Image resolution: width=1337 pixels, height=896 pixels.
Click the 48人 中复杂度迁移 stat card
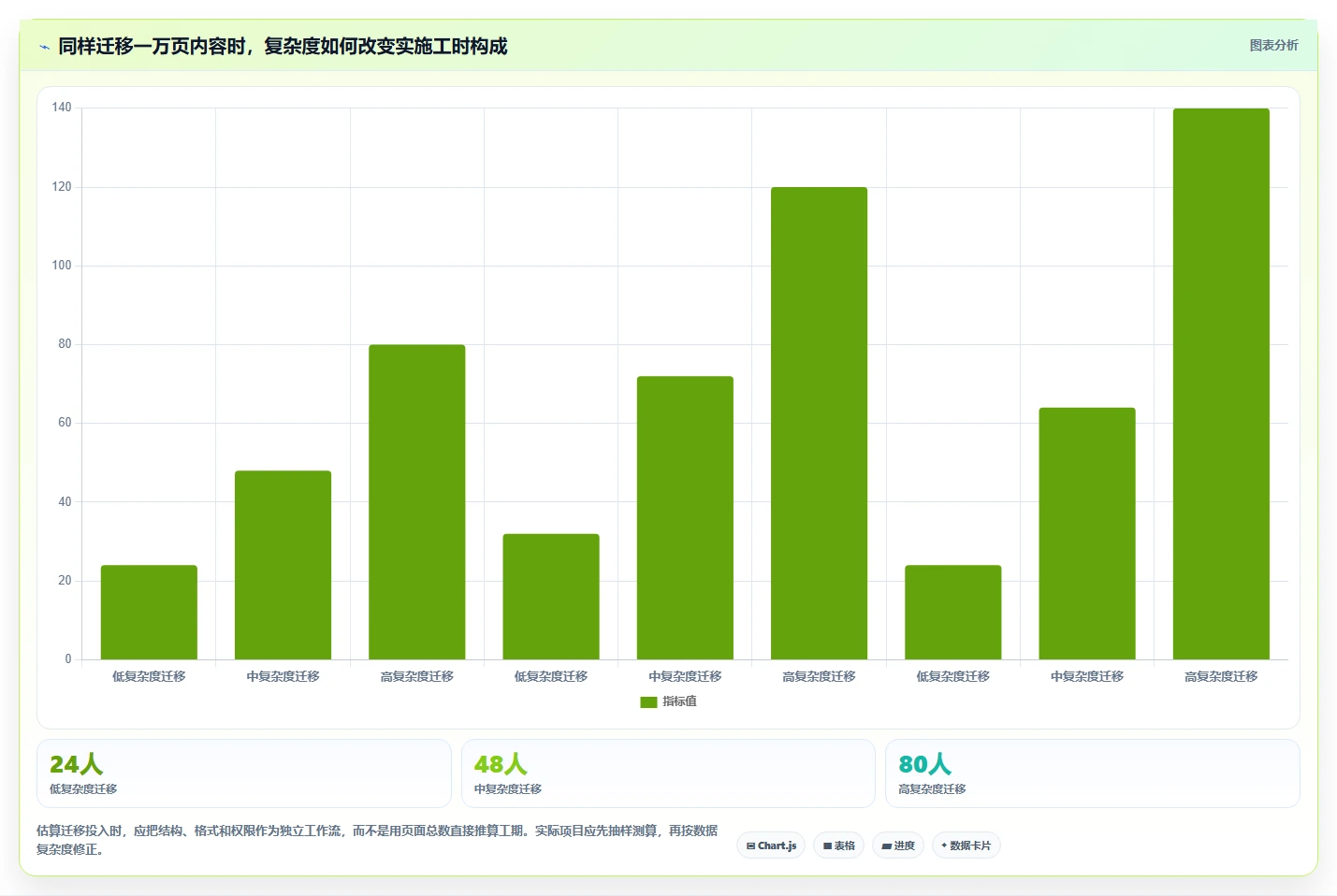click(668, 773)
